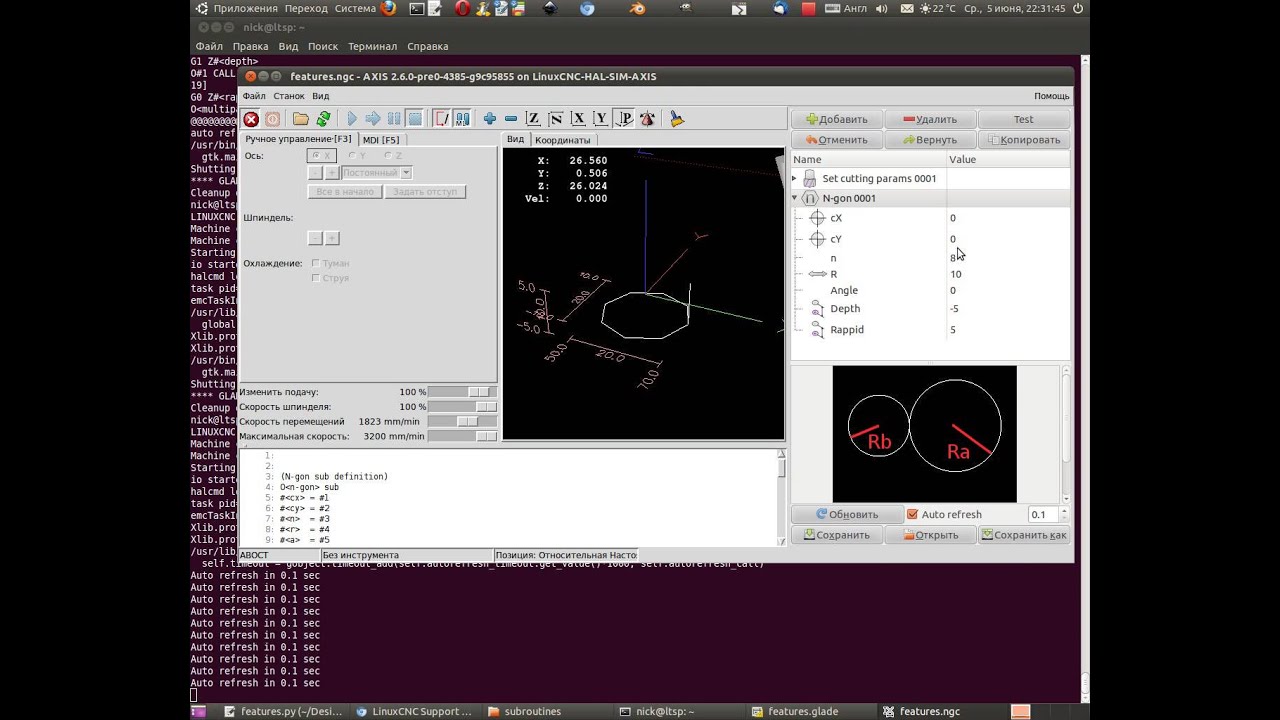Expand the Set cutting params 0001 row
The height and width of the screenshot is (720, 1280).
(795, 178)
